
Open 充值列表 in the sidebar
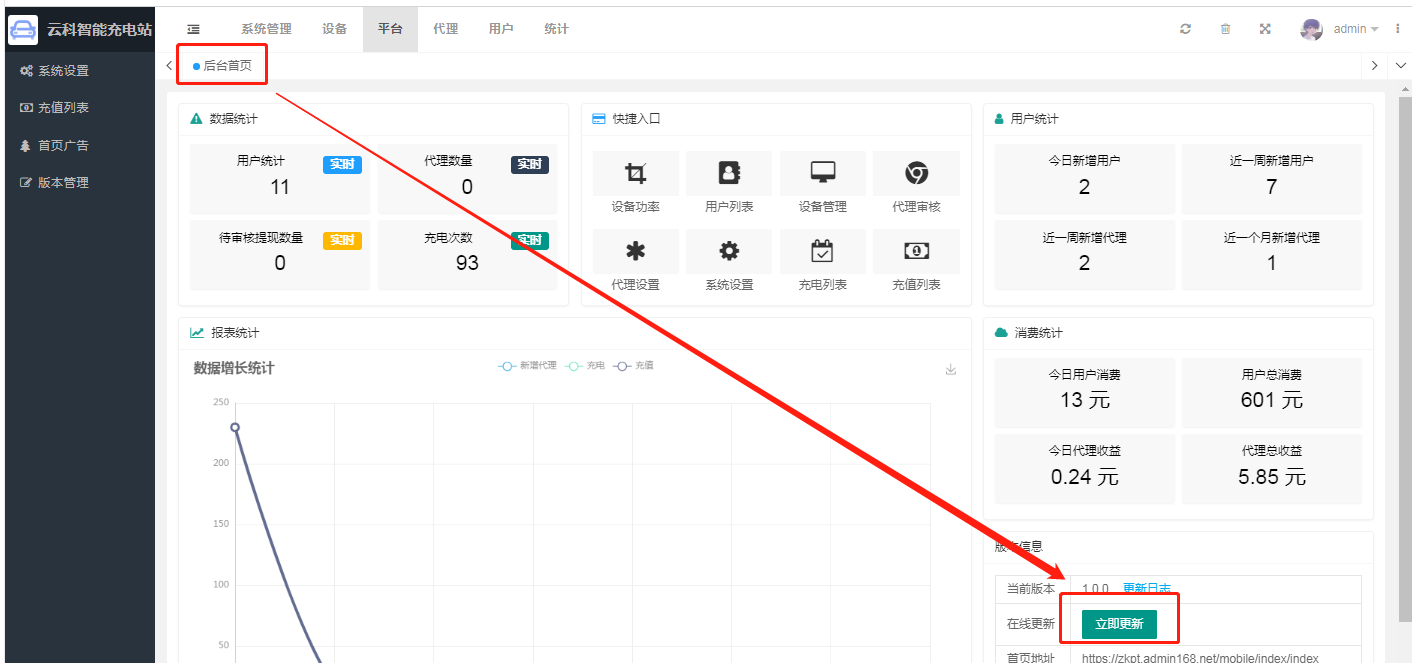tap(80, 108)
